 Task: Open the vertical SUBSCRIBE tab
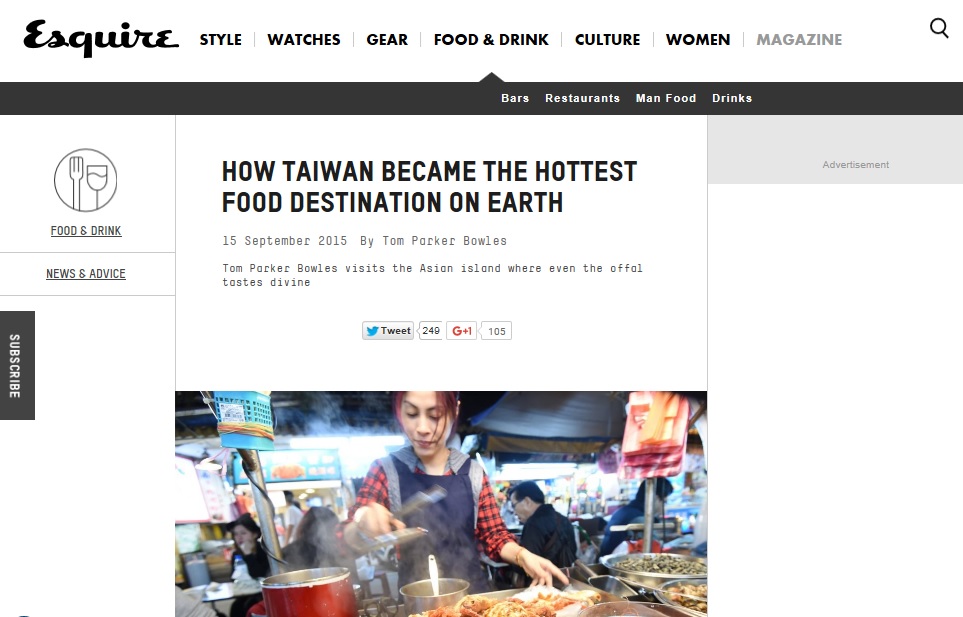(x=17, y=365)
